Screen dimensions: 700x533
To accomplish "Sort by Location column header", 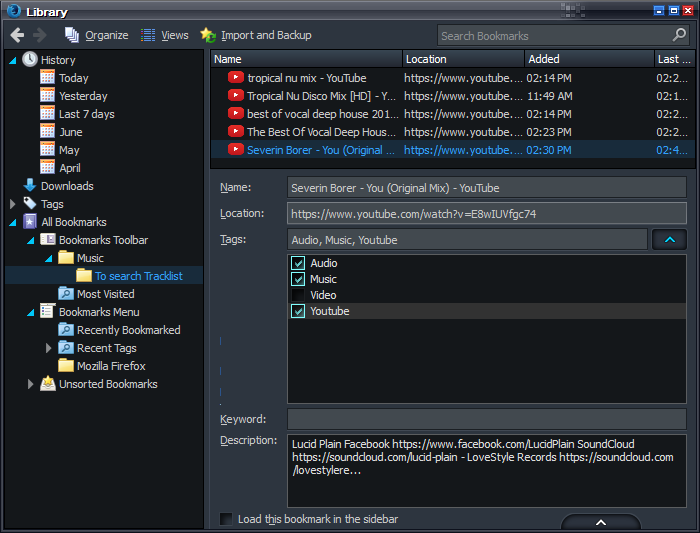I will (463, 59).
